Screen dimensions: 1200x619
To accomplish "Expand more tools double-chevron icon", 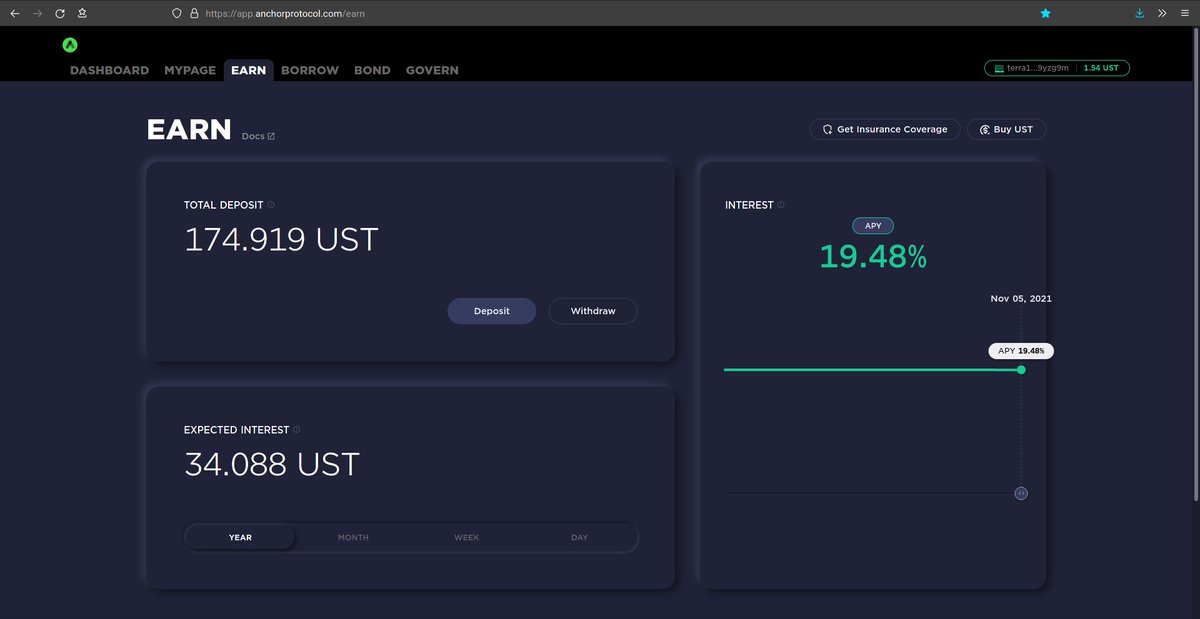I will (1162, 14).
